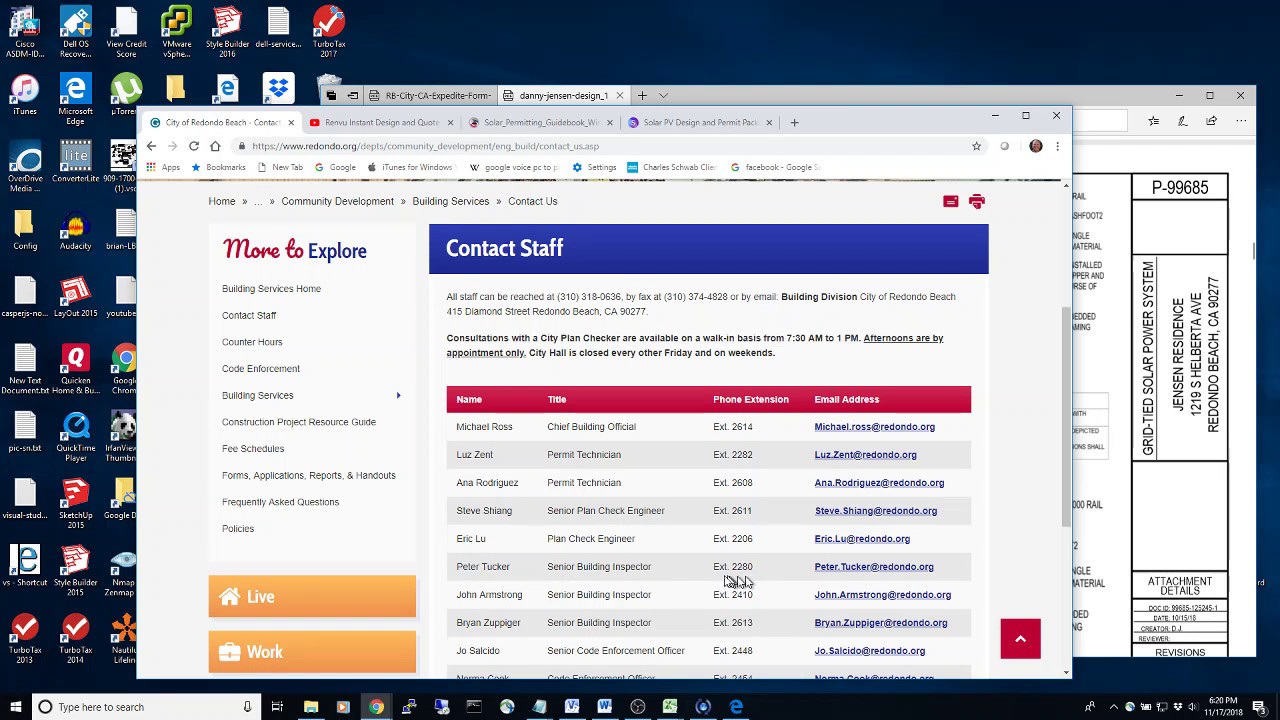Click the URL address bar
Image resolution: width=1280 pixels, height=720 pixels.
pyautogui.click(x=600, y=146)
